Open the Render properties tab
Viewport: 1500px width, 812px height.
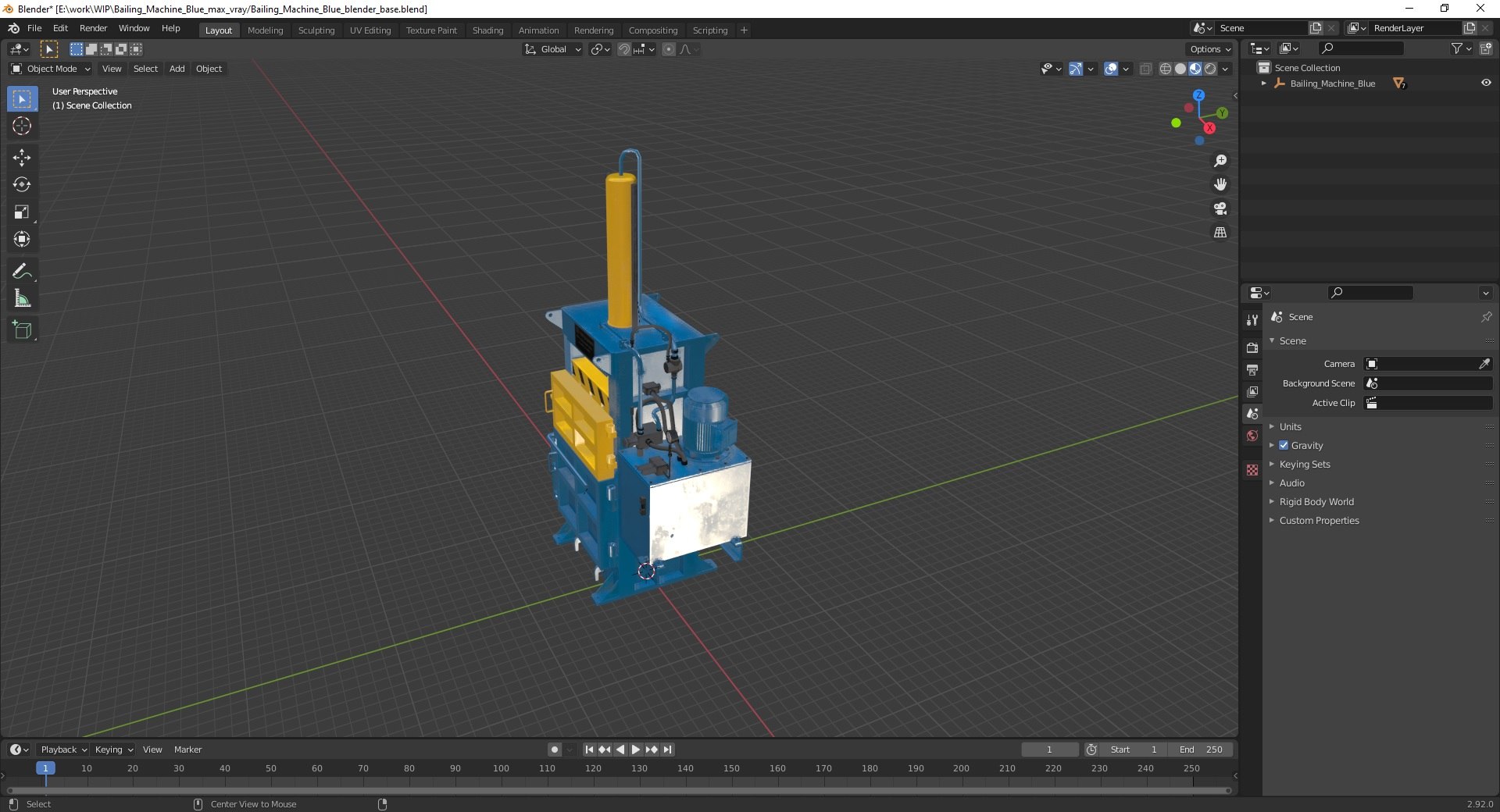point(1252,347)
